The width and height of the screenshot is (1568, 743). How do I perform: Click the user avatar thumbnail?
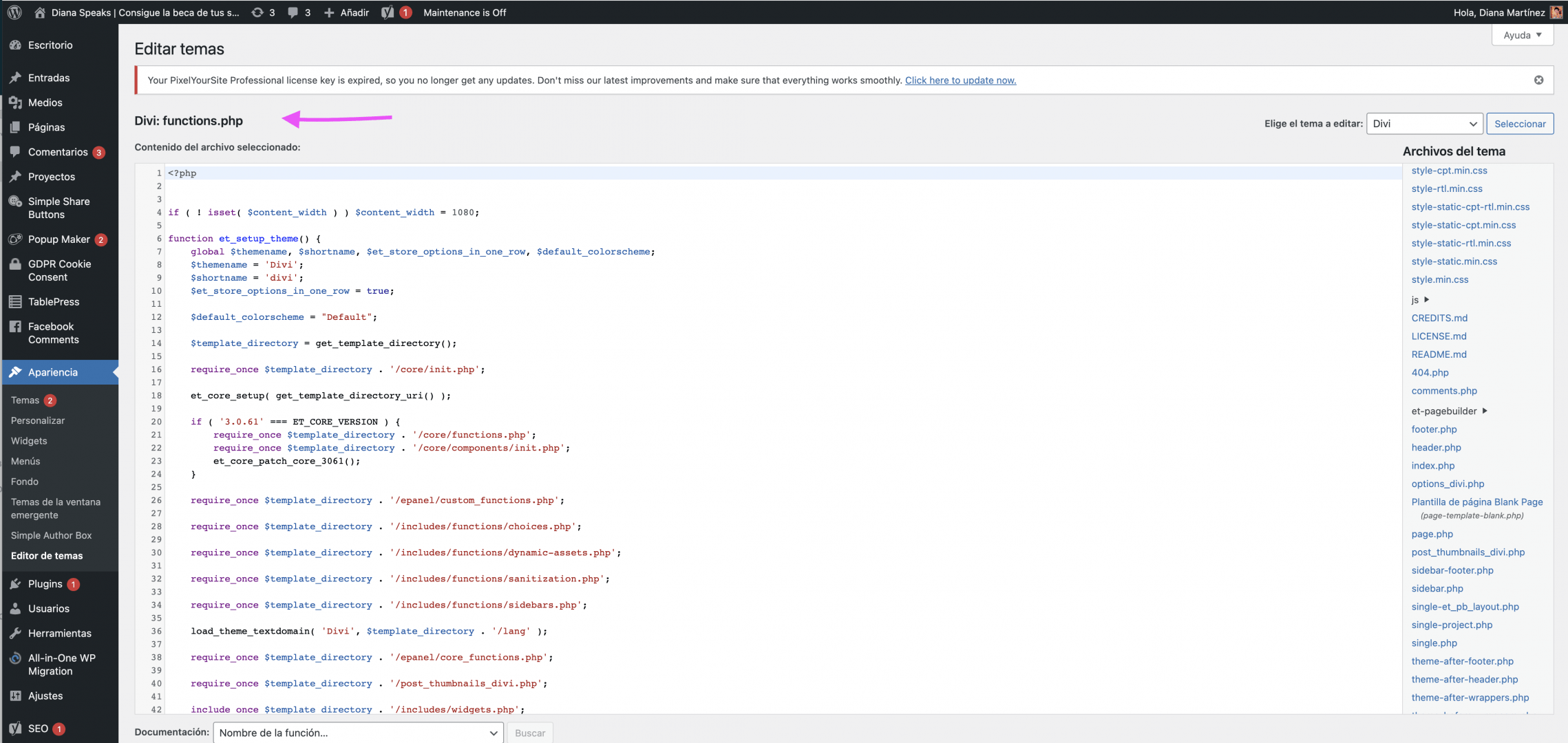[1556, 12]
